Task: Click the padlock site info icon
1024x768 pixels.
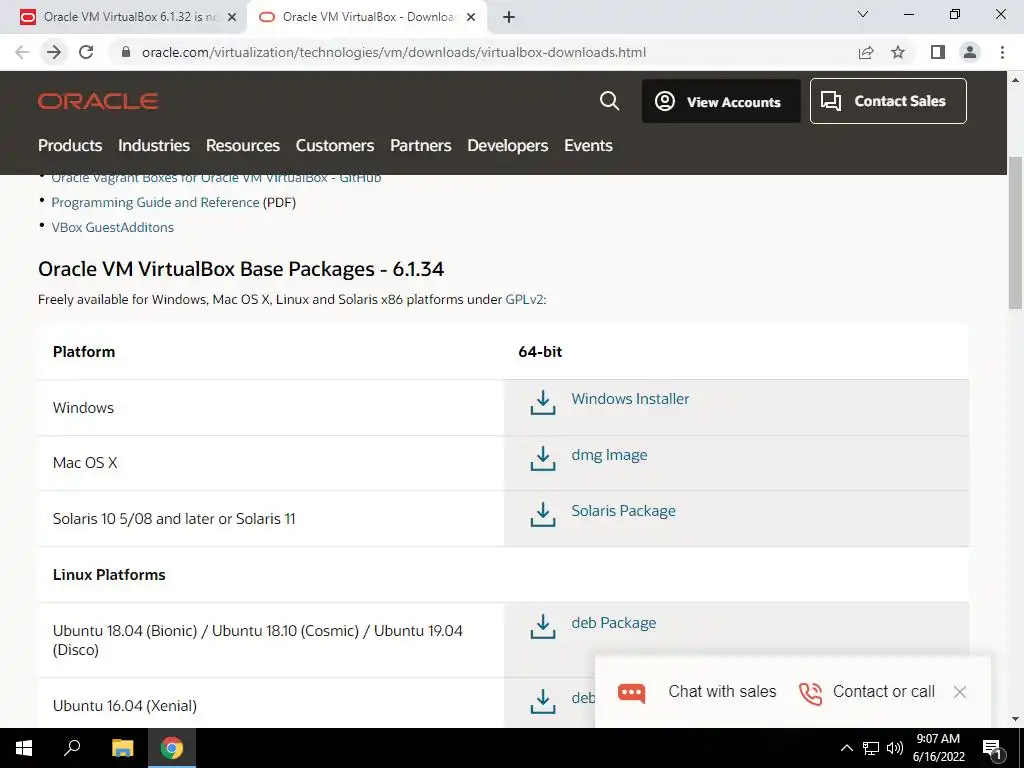Action: (126, 52)
